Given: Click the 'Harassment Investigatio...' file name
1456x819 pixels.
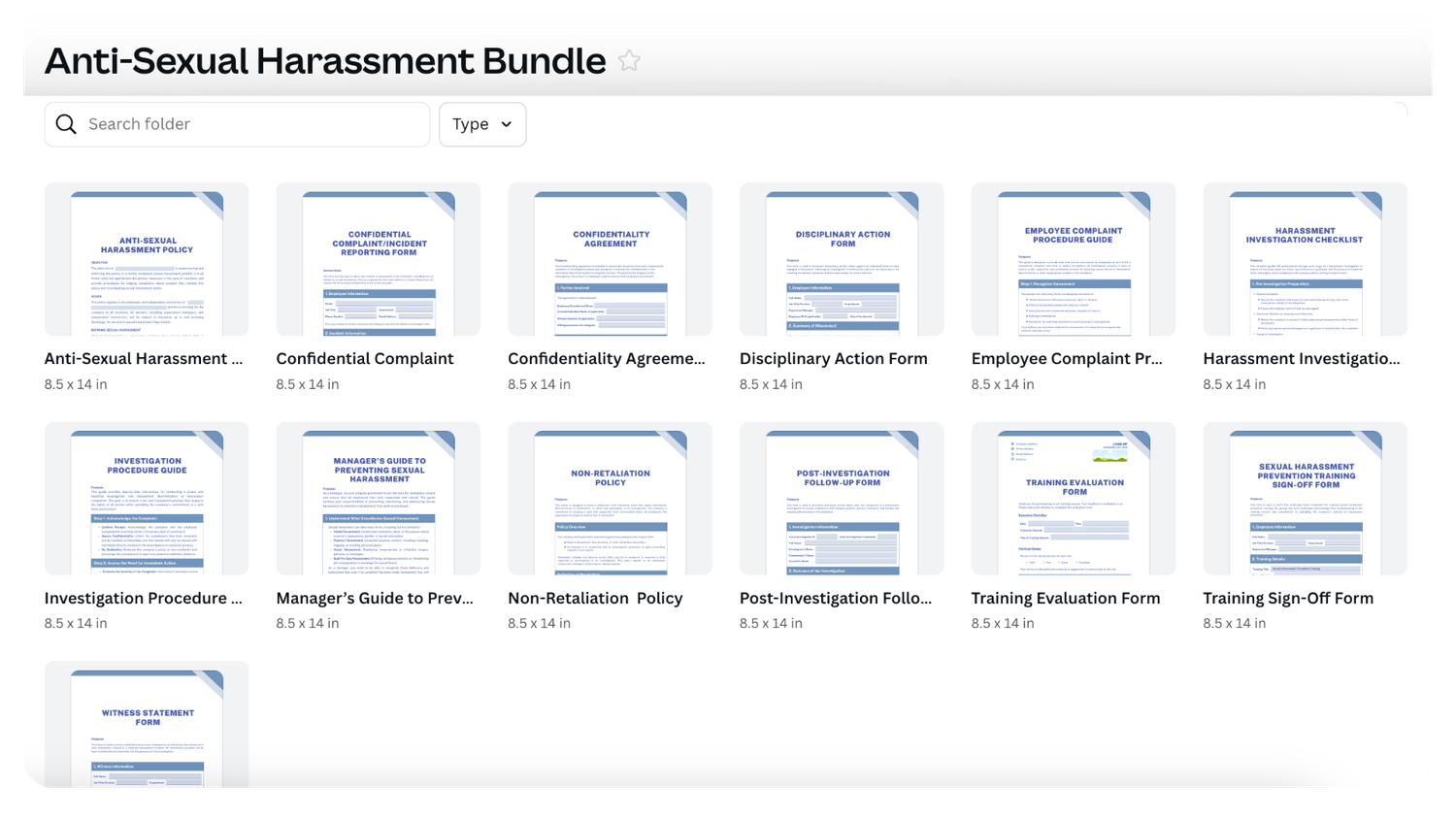Looking at the screenshot, I should pos(1302,359).
